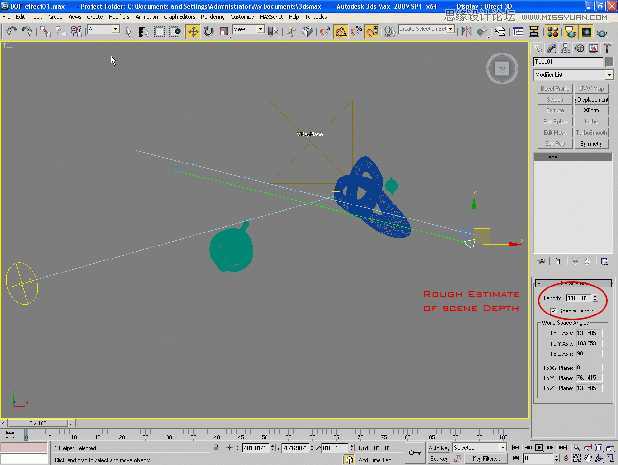
Task: Switch to the Motion command panel tab
Action: 579,48
